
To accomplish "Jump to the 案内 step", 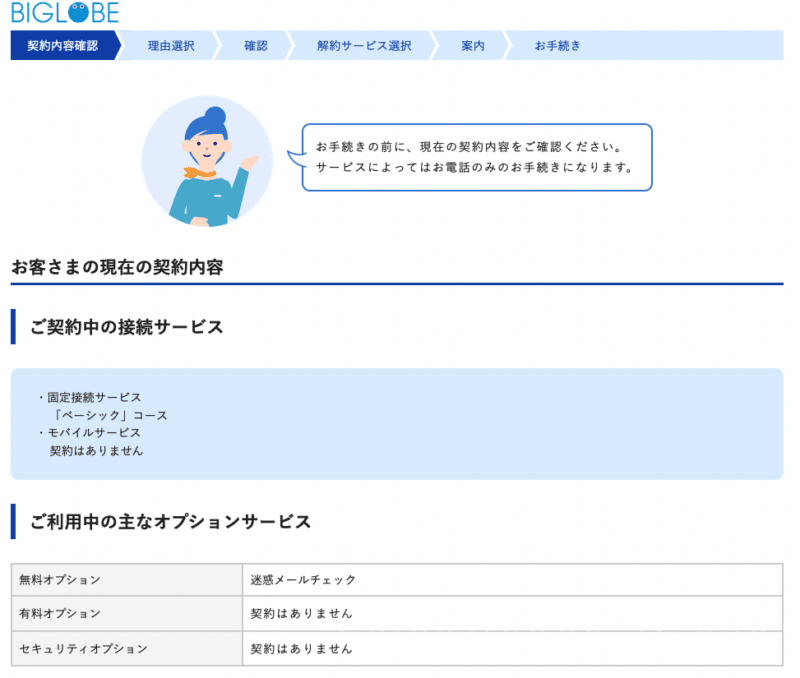I will tap(473, 46).
